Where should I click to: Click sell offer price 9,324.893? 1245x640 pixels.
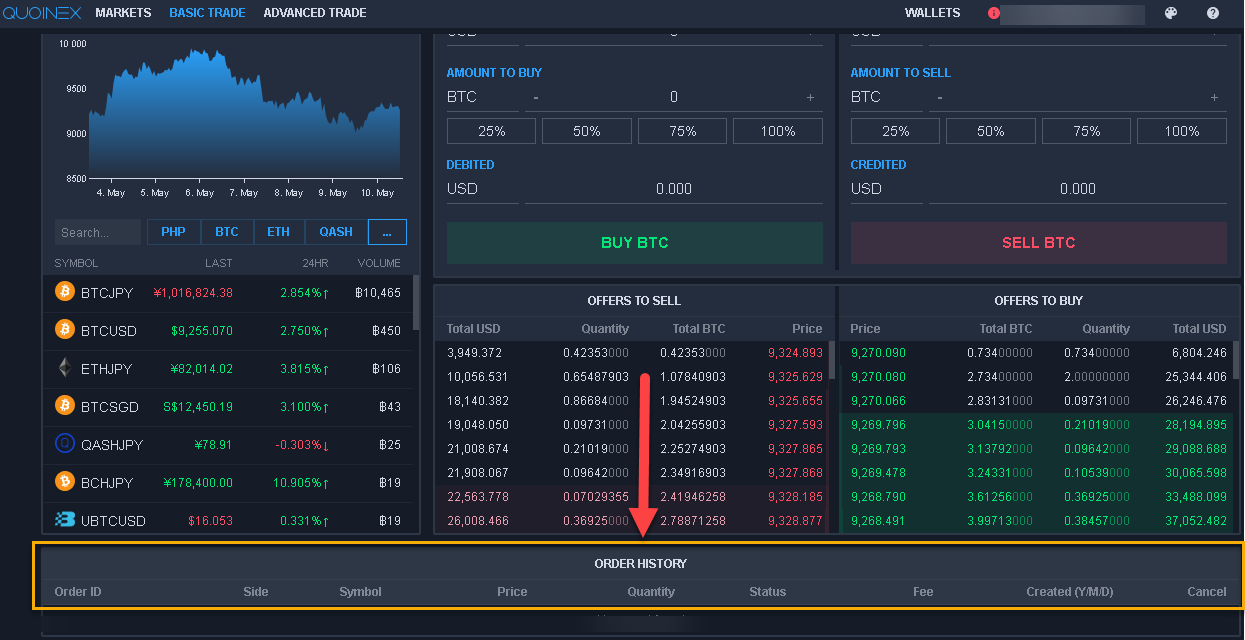796,353
